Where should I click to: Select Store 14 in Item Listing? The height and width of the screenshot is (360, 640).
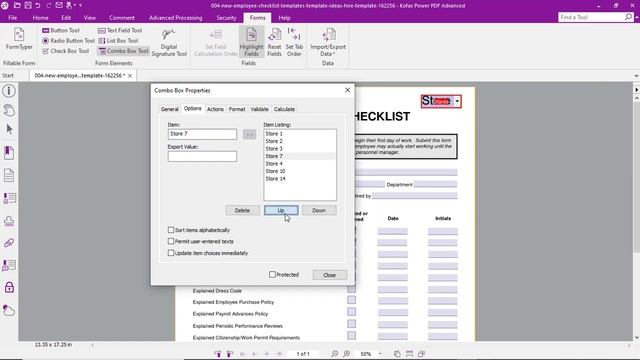click(x=300, y=179)
